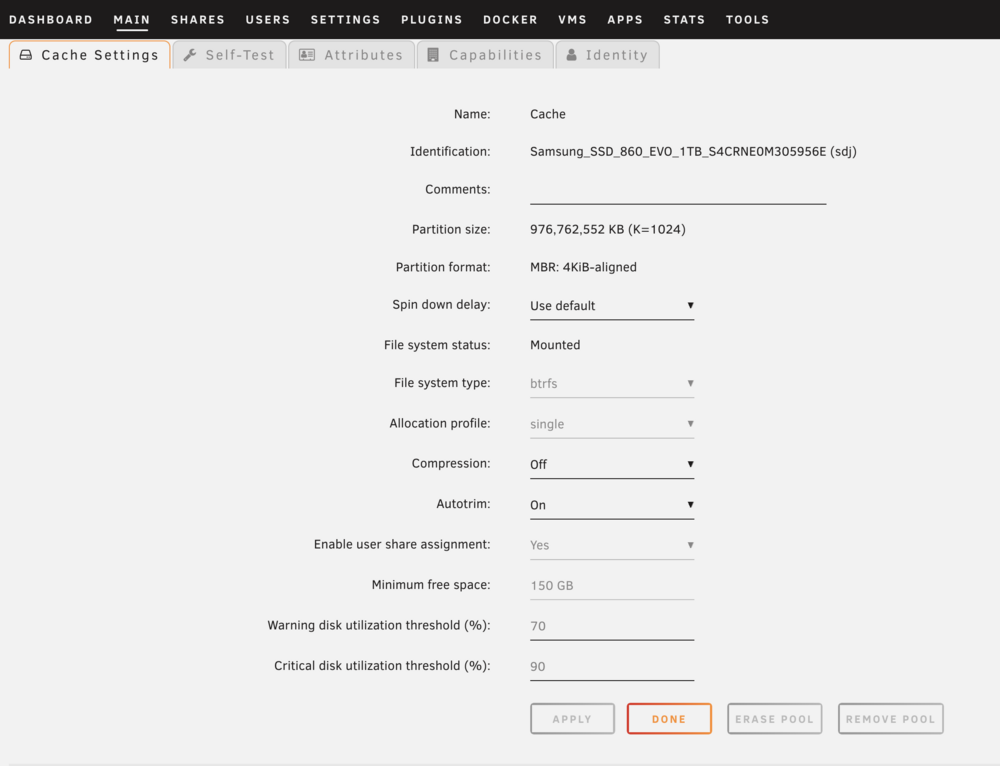
Task: Go to the Stats page
Action: [684, 20]
